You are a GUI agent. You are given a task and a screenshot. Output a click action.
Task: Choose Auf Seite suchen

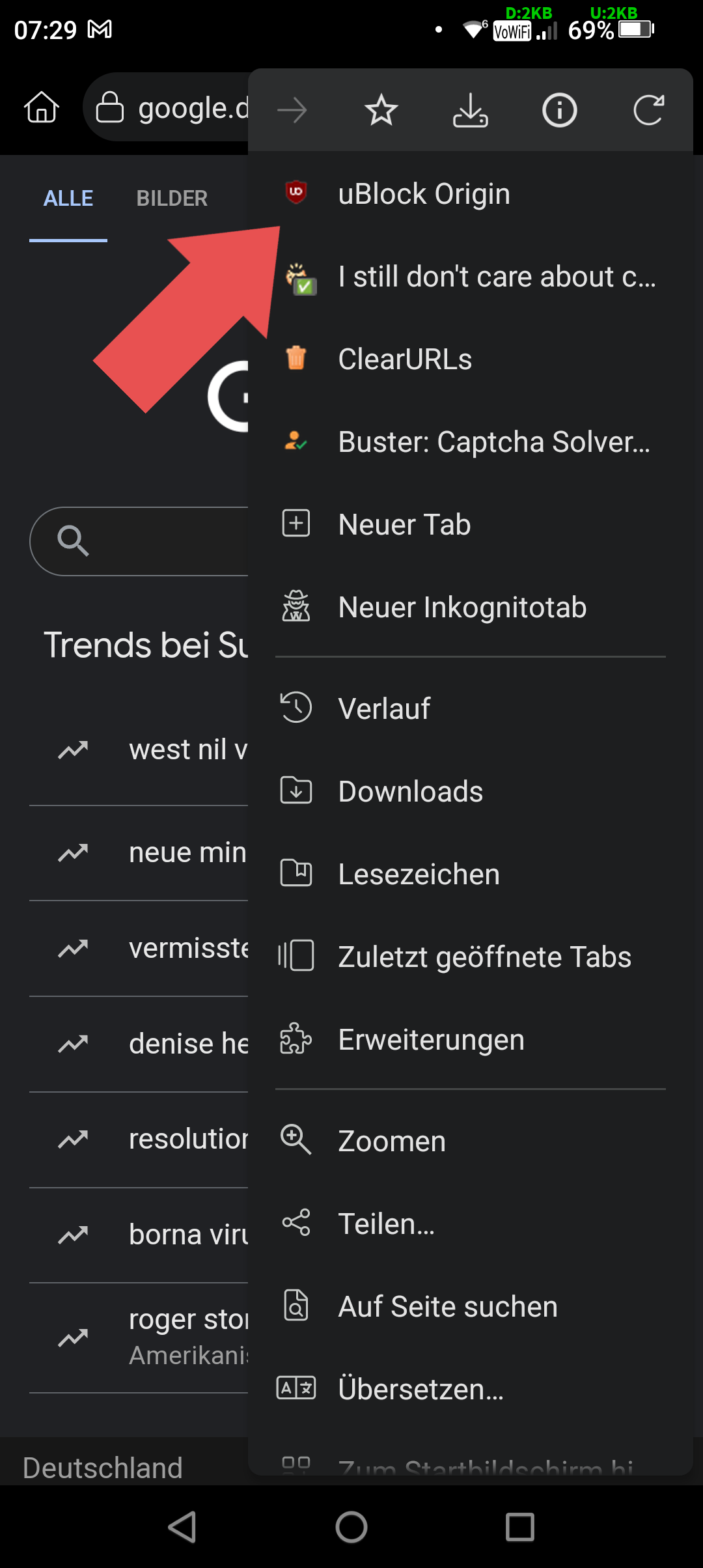click(448, 1306)
